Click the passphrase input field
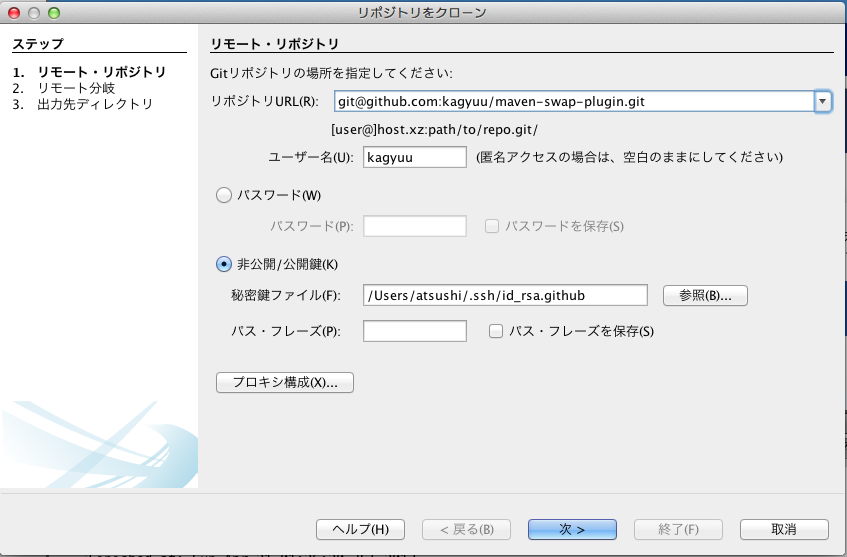 (x=415, y=331)
